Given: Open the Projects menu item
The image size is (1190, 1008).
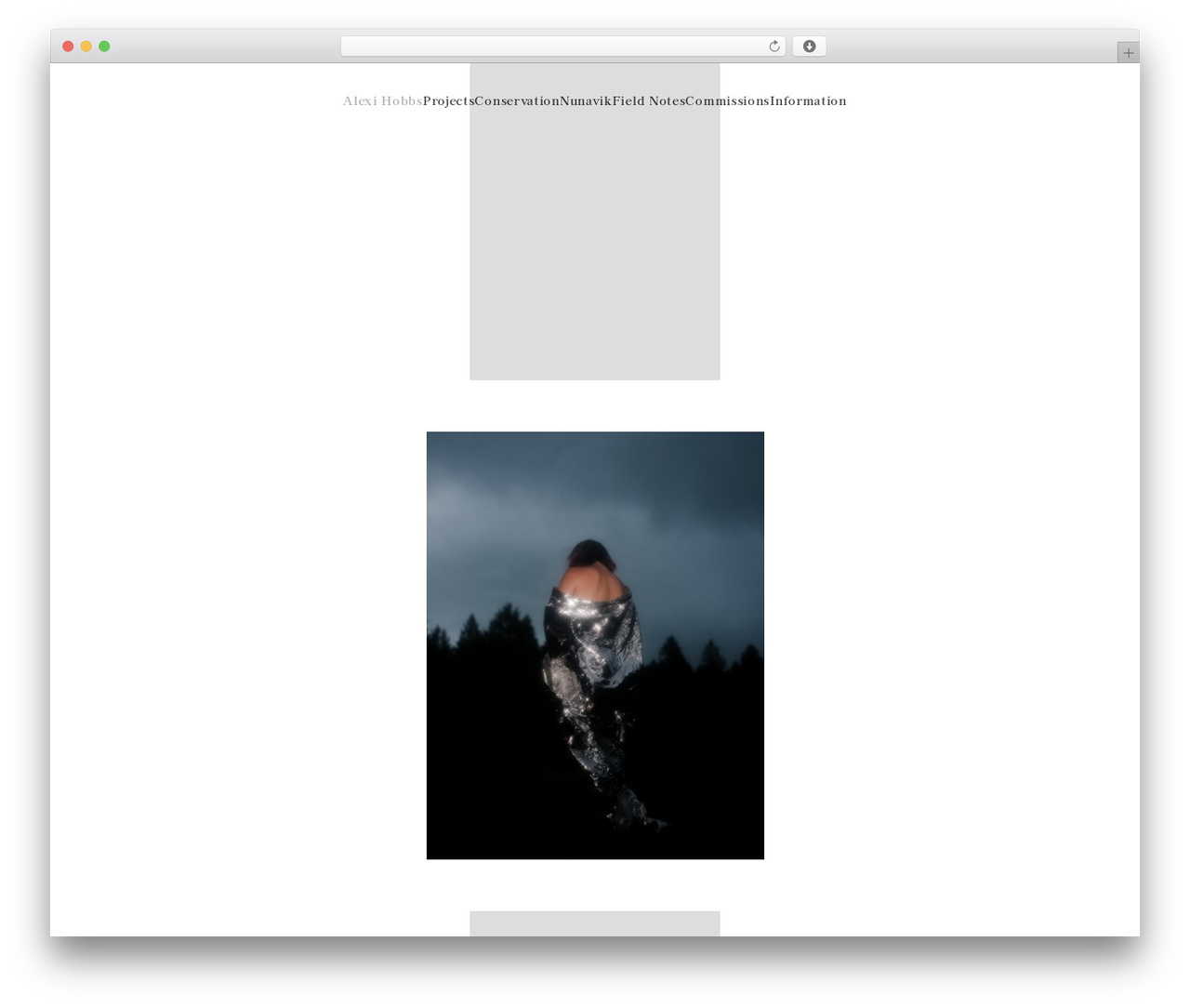Looking at the screenshot, I should point(448,101).
